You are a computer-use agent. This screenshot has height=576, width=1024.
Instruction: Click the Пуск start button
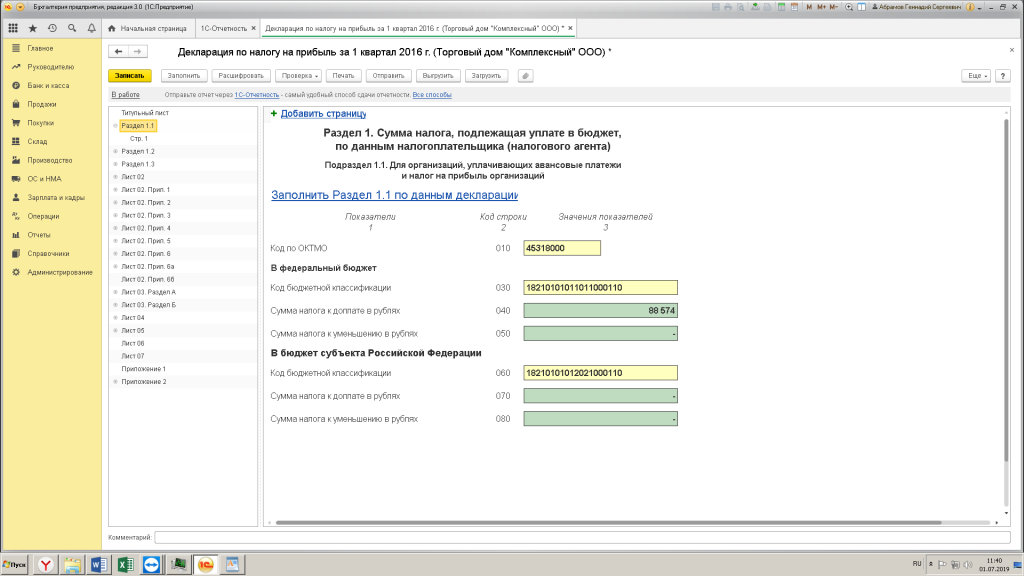(x=14, y=564)
